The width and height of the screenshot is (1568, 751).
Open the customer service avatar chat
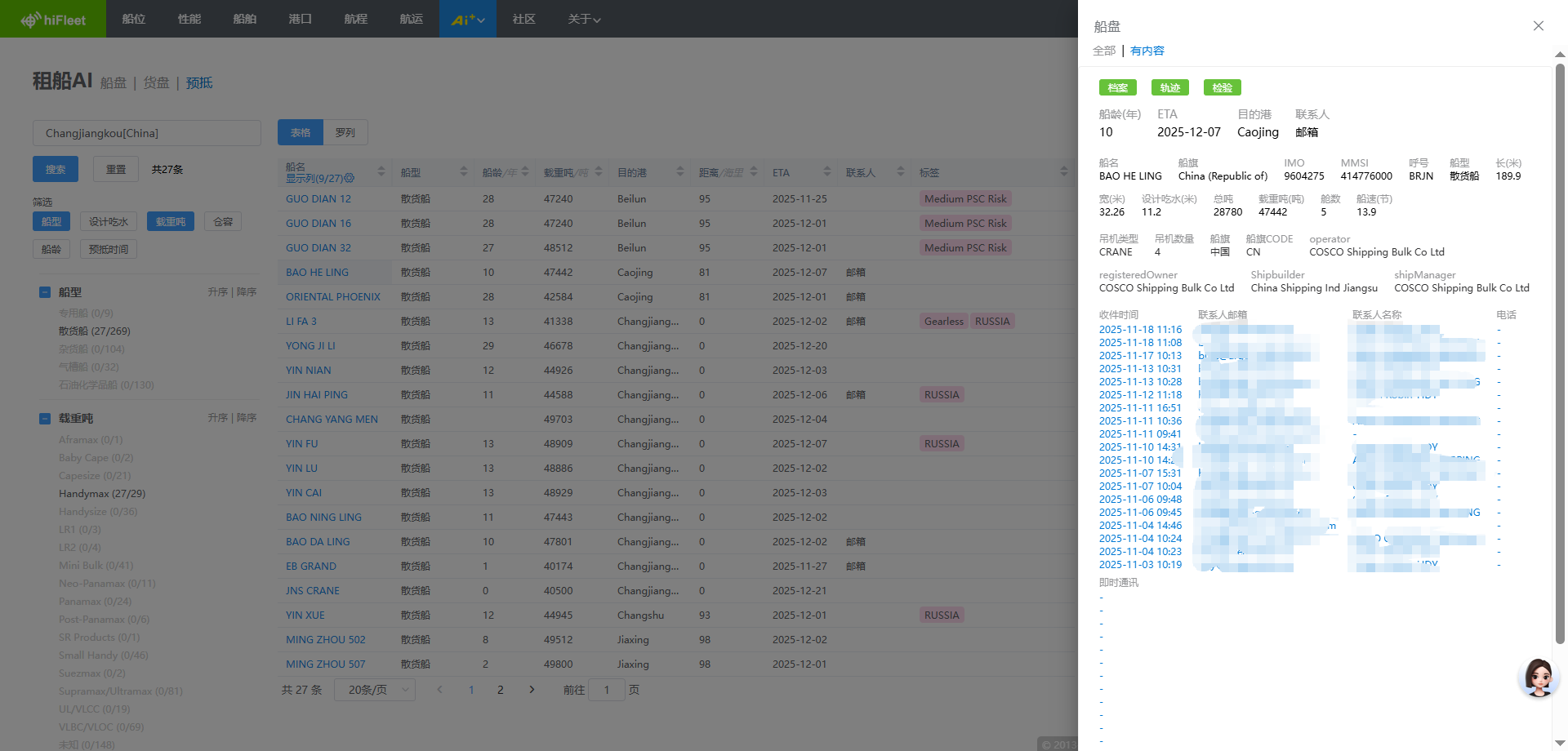click(x=1539, y=678)
